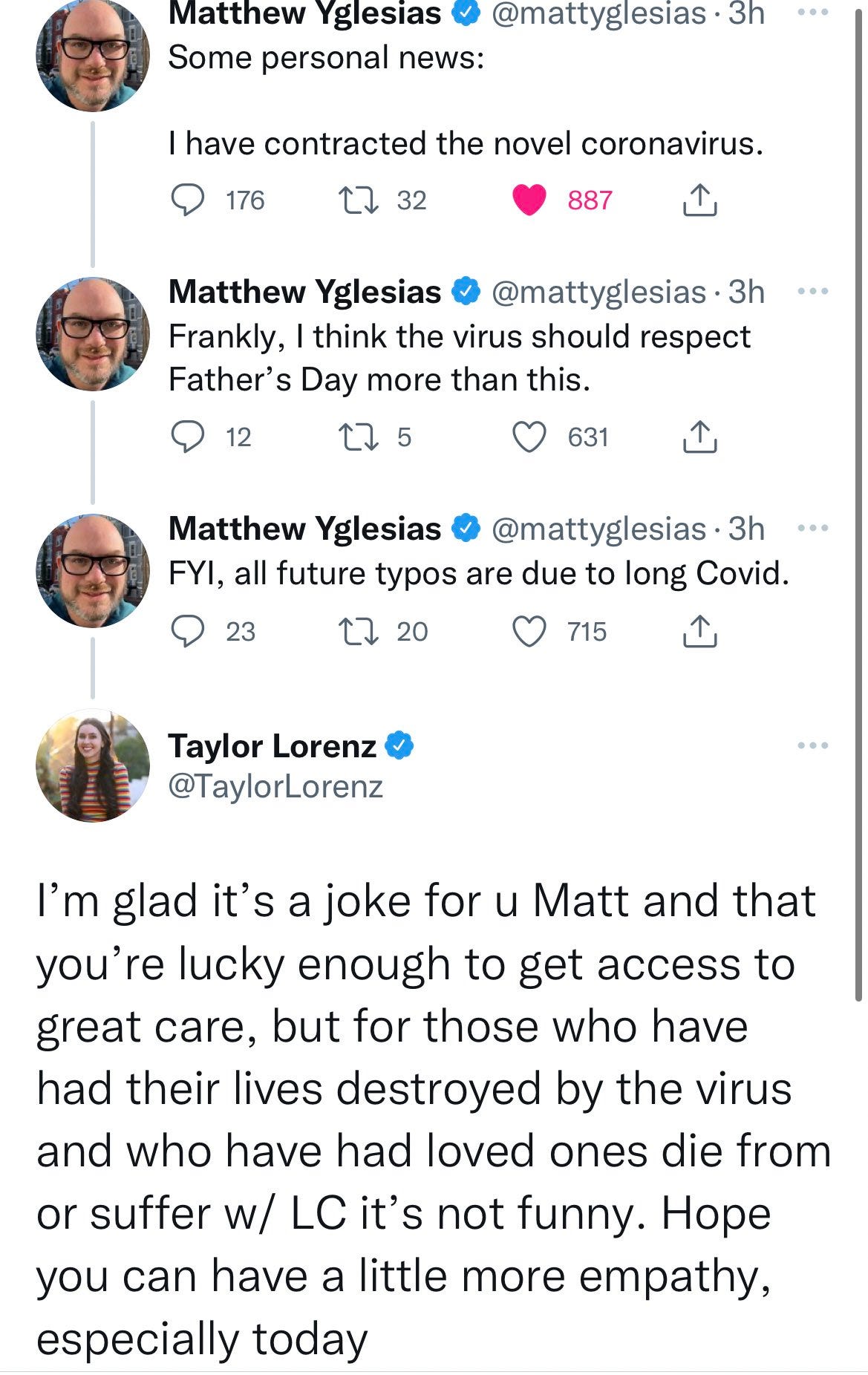The image size is (868, 1375).
Task: Share the Father's Day tweet
Action: 699,437
